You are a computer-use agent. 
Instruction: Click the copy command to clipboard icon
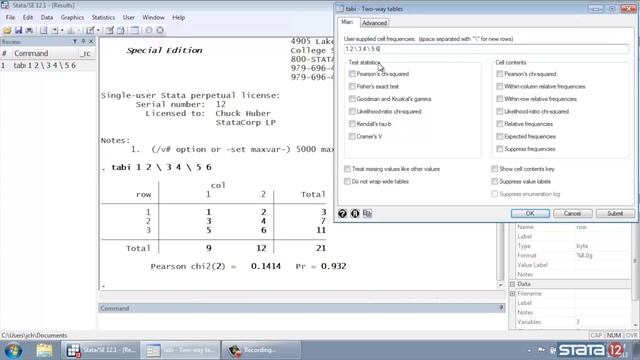(367, 213)
